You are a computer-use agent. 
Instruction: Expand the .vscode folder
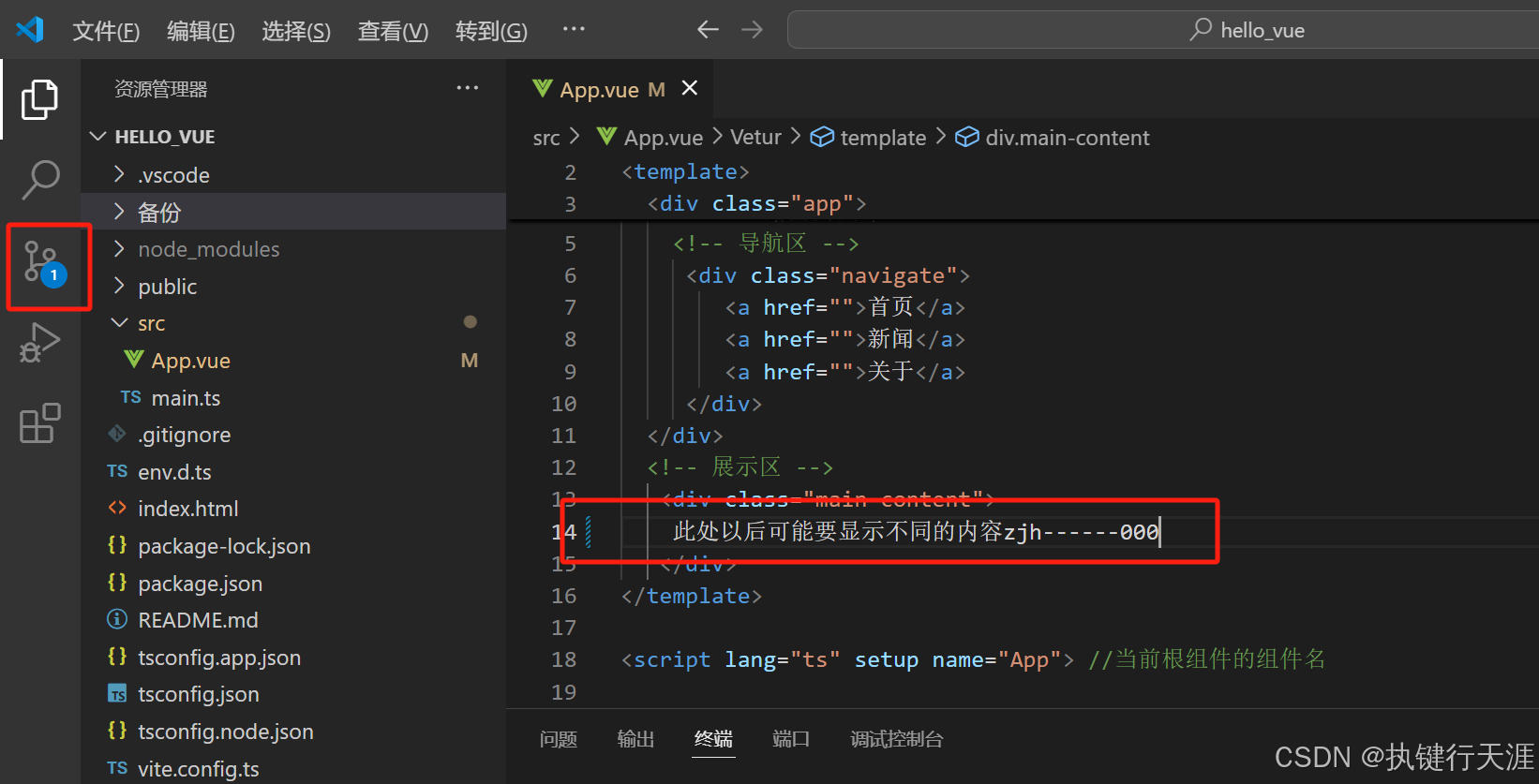tap(293, 175)
